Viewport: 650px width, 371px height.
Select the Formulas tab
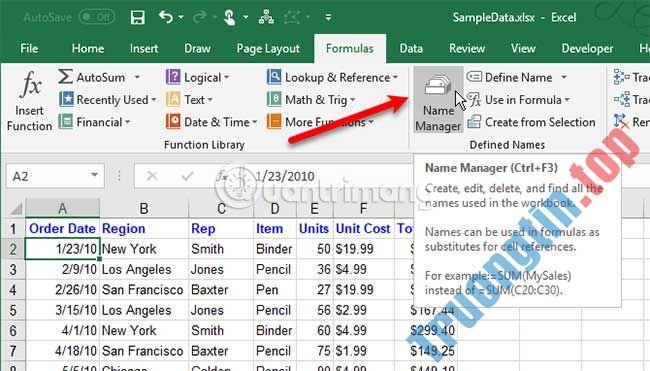tap(349, 48)
